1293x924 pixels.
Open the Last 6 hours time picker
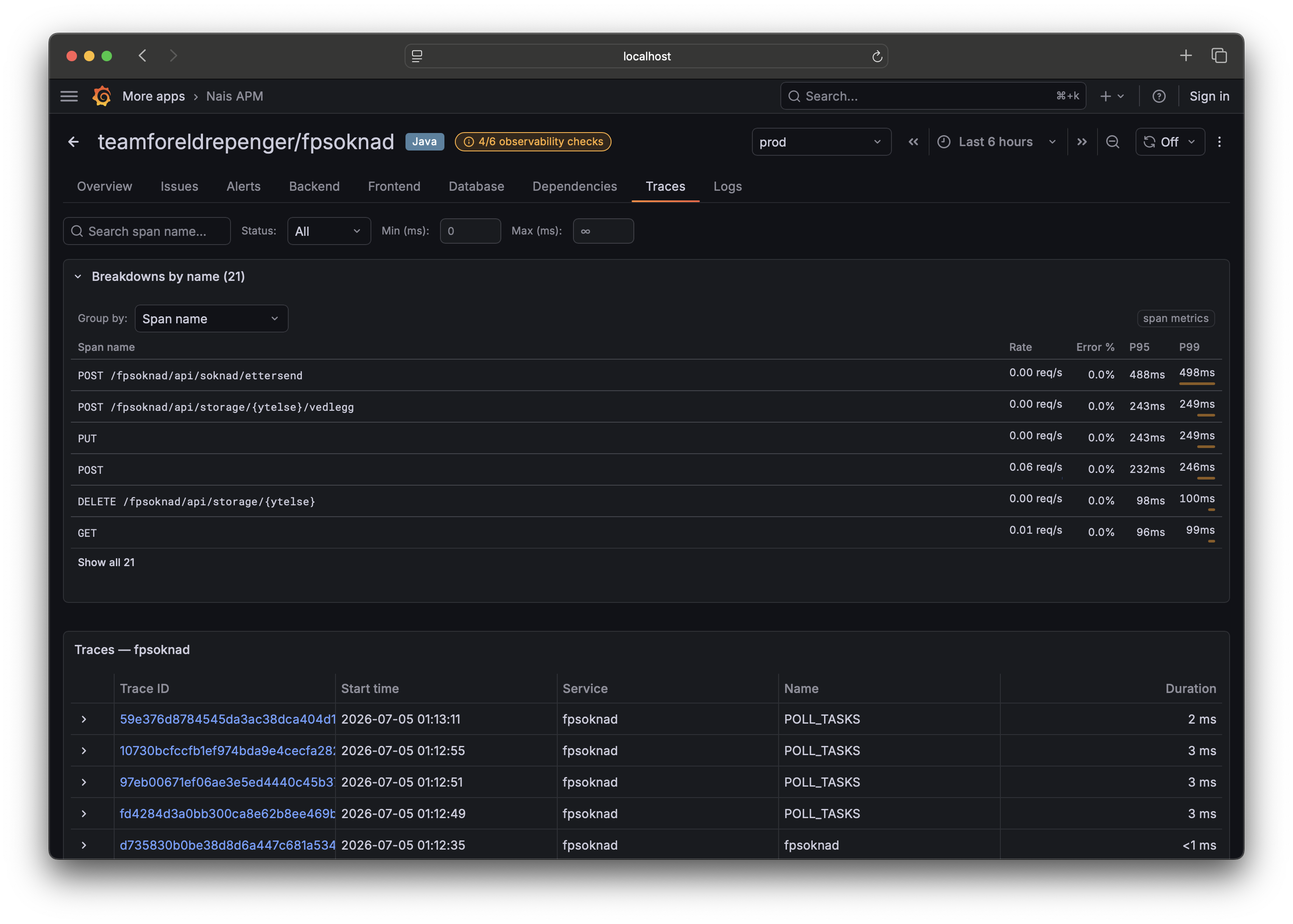point(996,142)
